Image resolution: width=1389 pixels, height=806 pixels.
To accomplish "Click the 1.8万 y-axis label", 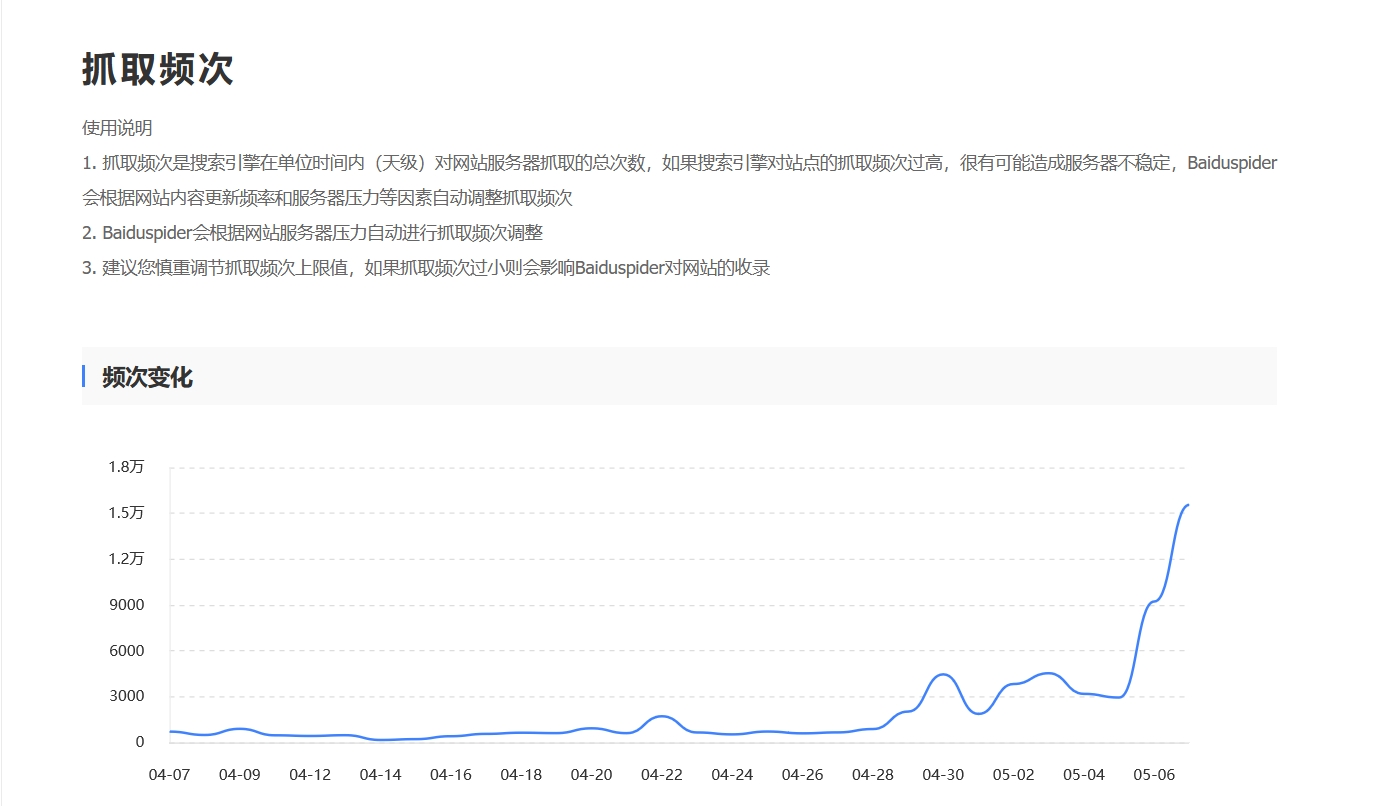I will click(127, 467).
